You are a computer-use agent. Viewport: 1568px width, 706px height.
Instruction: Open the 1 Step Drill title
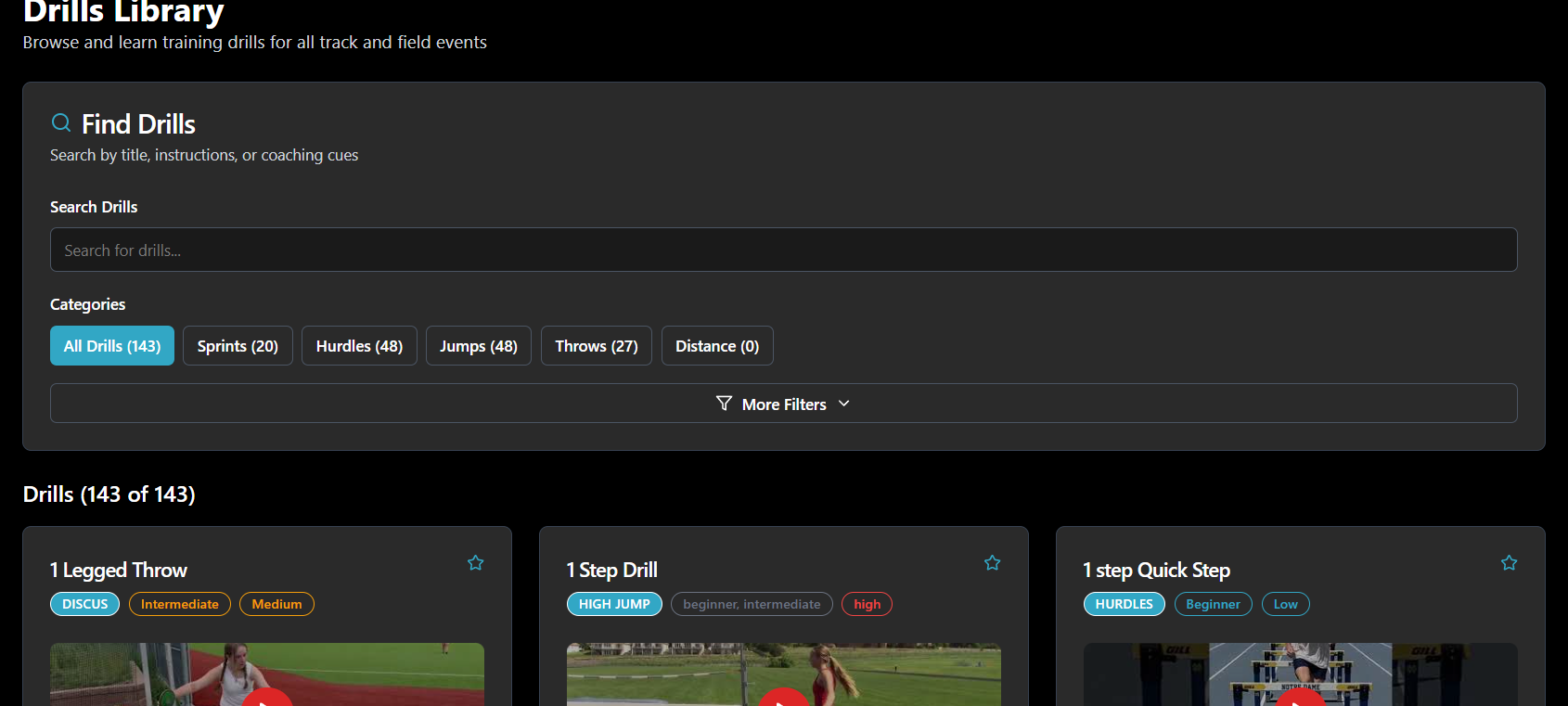click(x=611, y=570)
